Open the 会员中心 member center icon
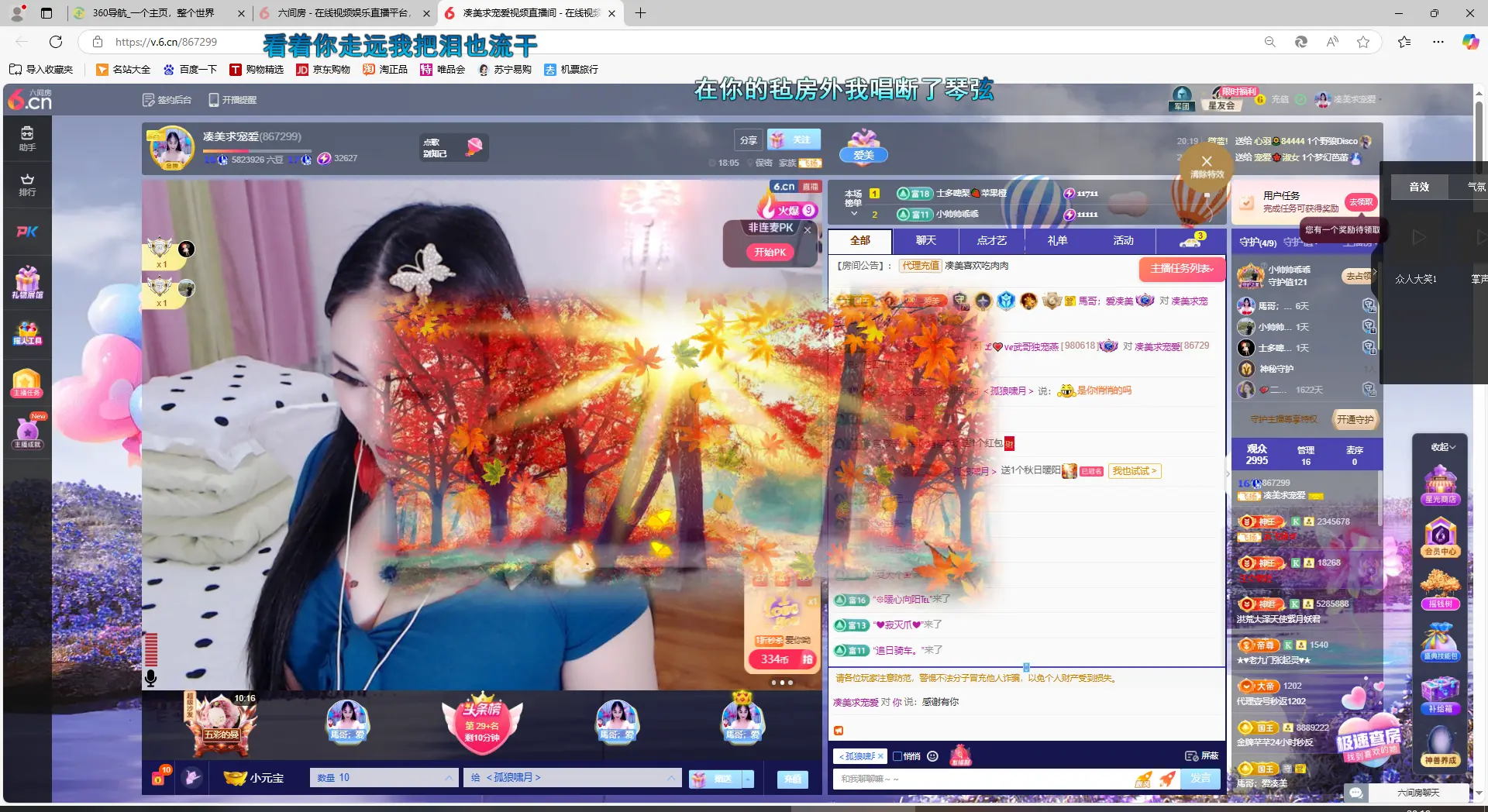The image size is (1488, 812). pos(1440,536)
